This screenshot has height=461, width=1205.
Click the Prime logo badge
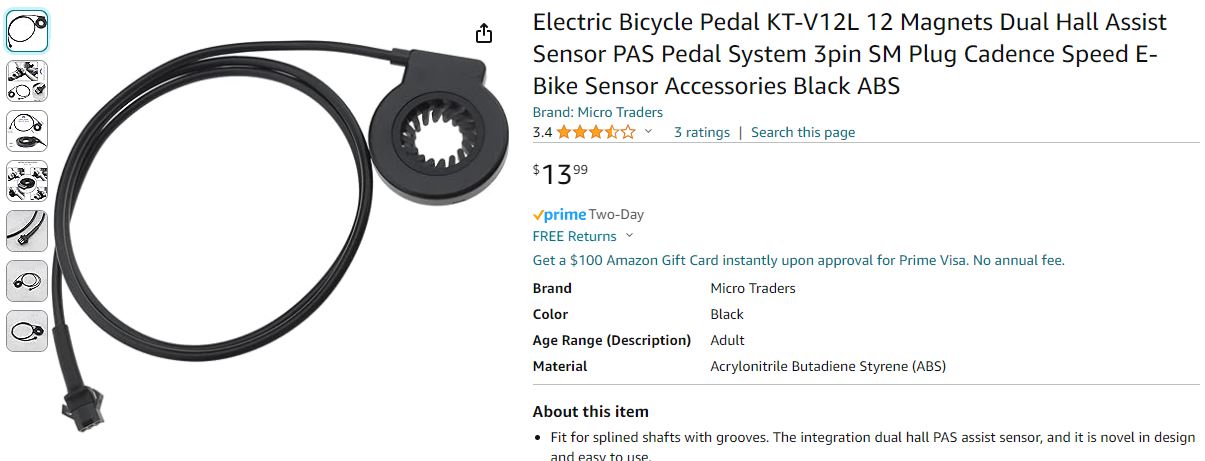click(x=559, y=214)
